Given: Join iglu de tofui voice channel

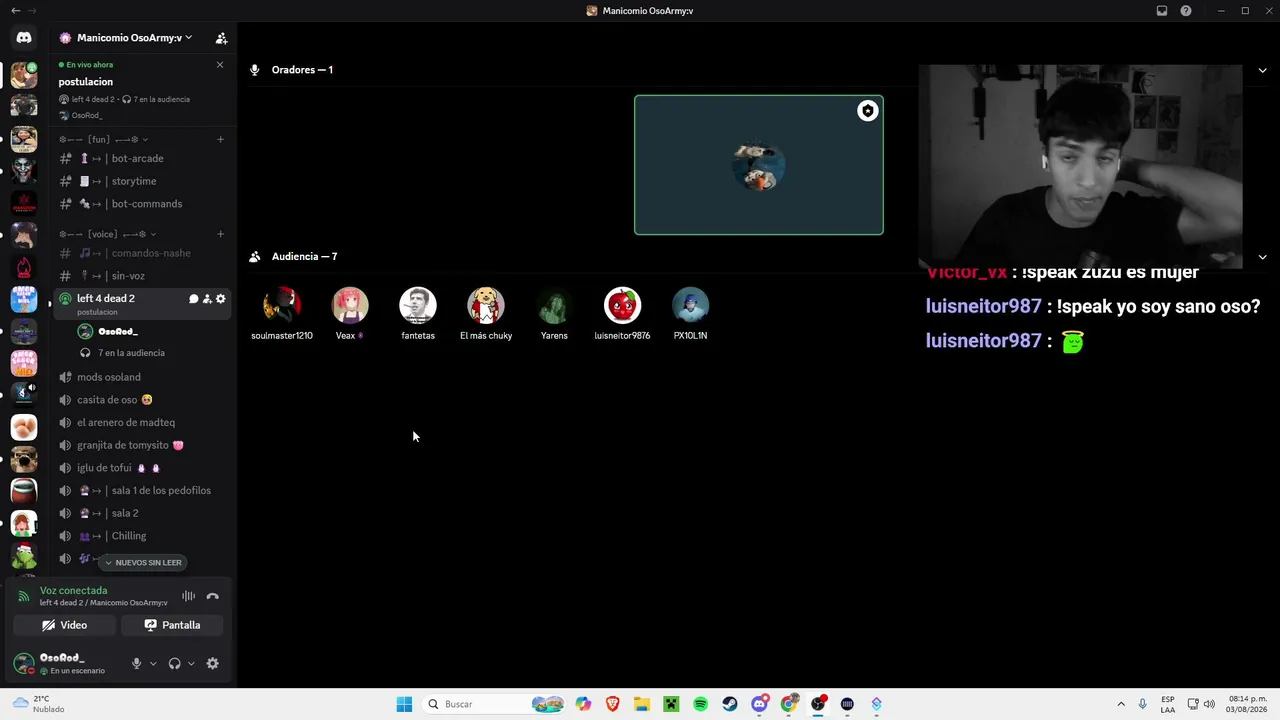Looking at the screenshot, I should click(x=142, y=468).
